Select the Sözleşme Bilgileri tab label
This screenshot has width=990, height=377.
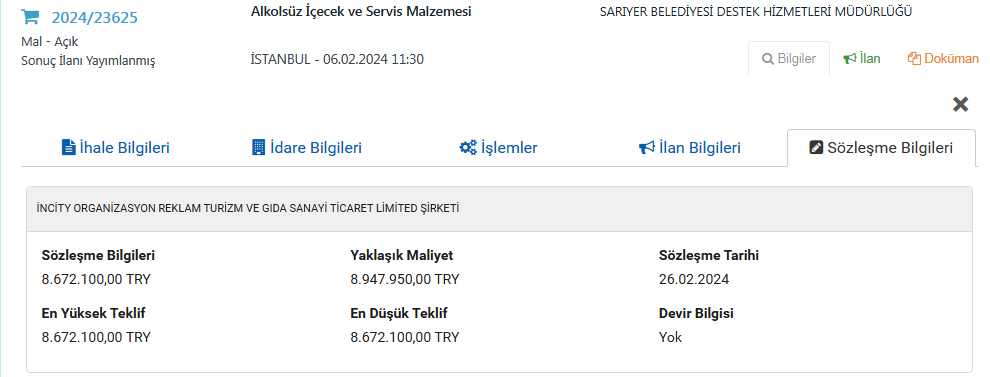pos(890,148)
